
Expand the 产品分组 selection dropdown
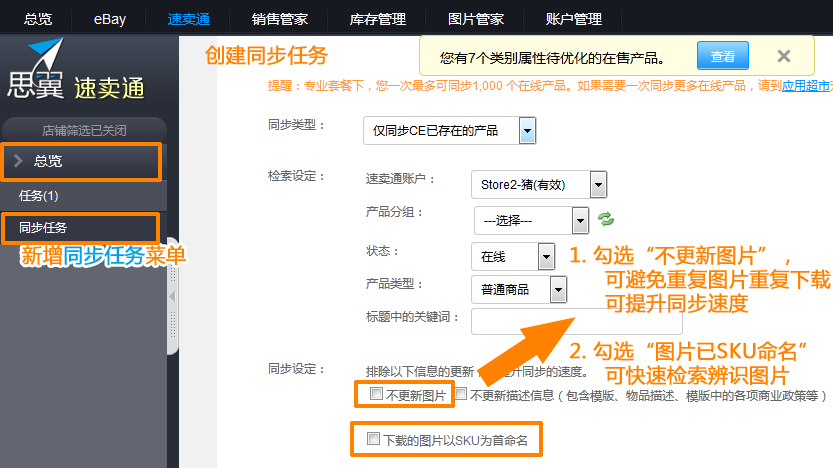(531, 220)
